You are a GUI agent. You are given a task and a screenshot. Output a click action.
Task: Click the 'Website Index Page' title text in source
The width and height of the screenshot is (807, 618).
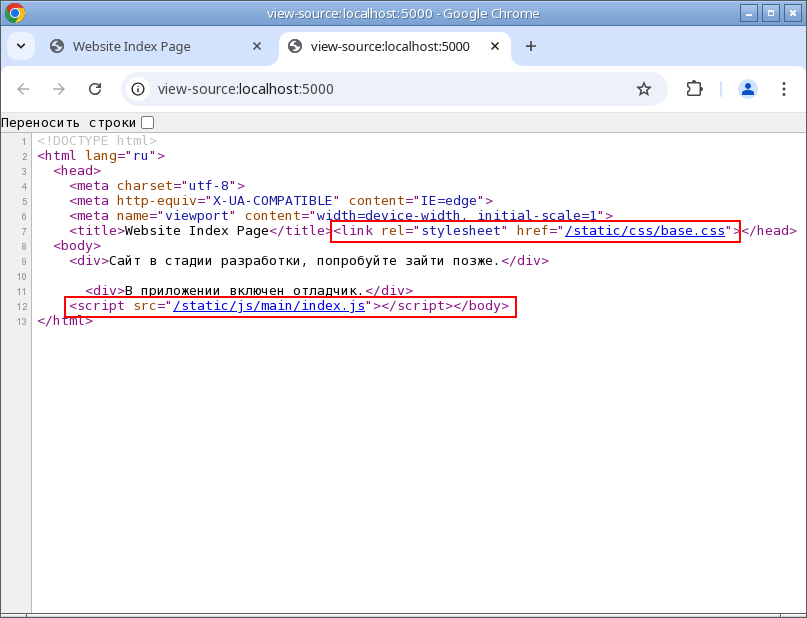point(197,231)
